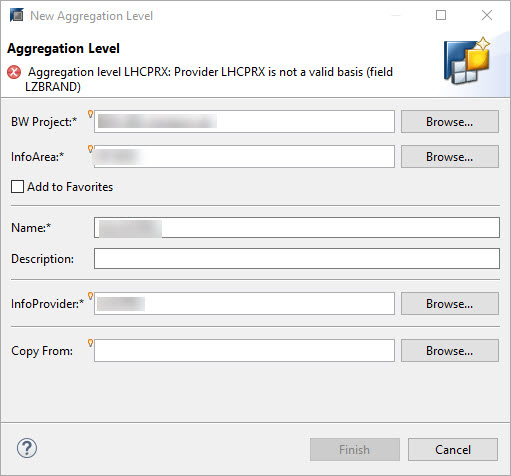Click into the Copy From field
The width and height of the screenshot is (511, 476).
[244, 351]
